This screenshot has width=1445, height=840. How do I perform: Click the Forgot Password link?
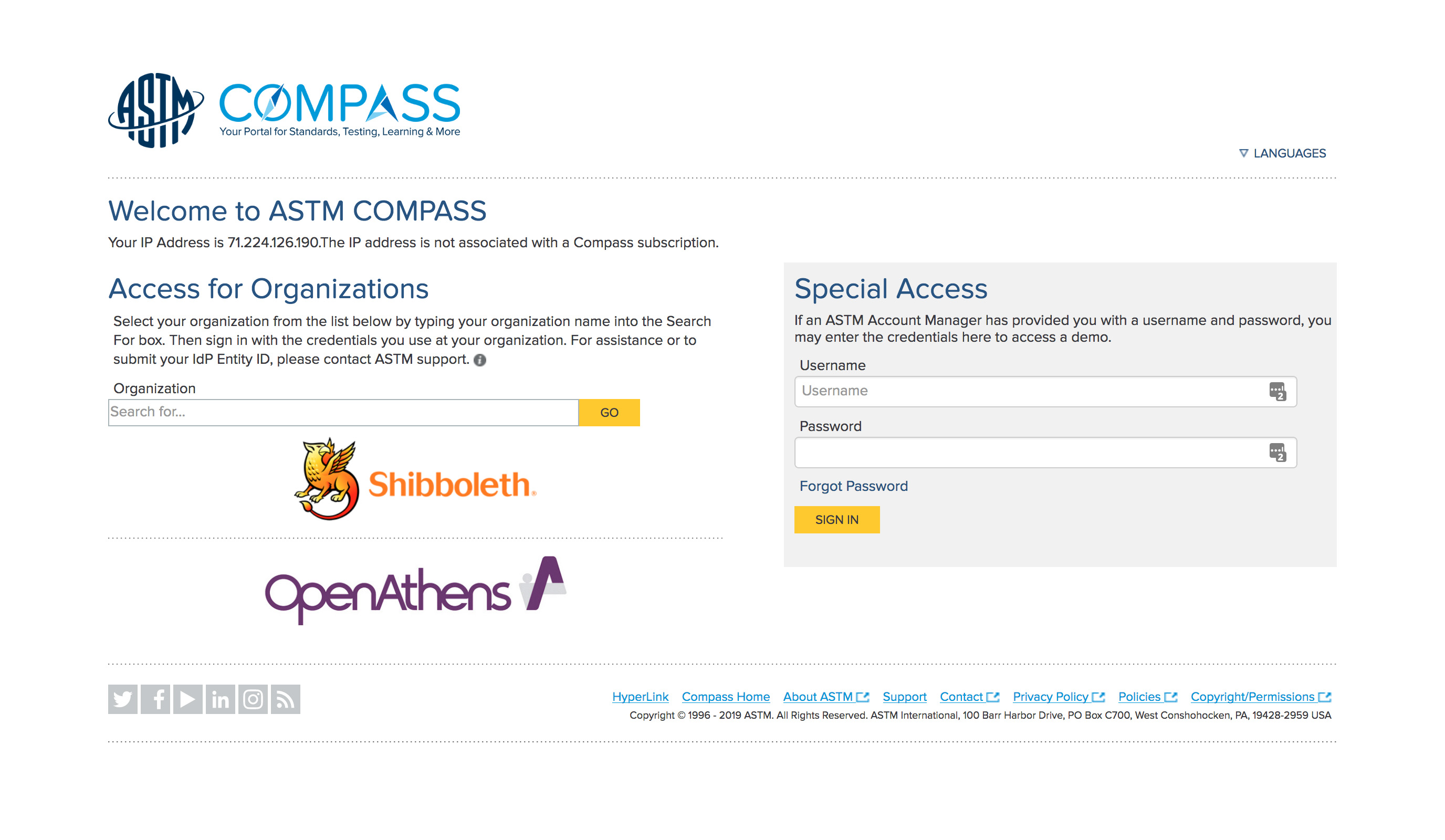(853, 485)
